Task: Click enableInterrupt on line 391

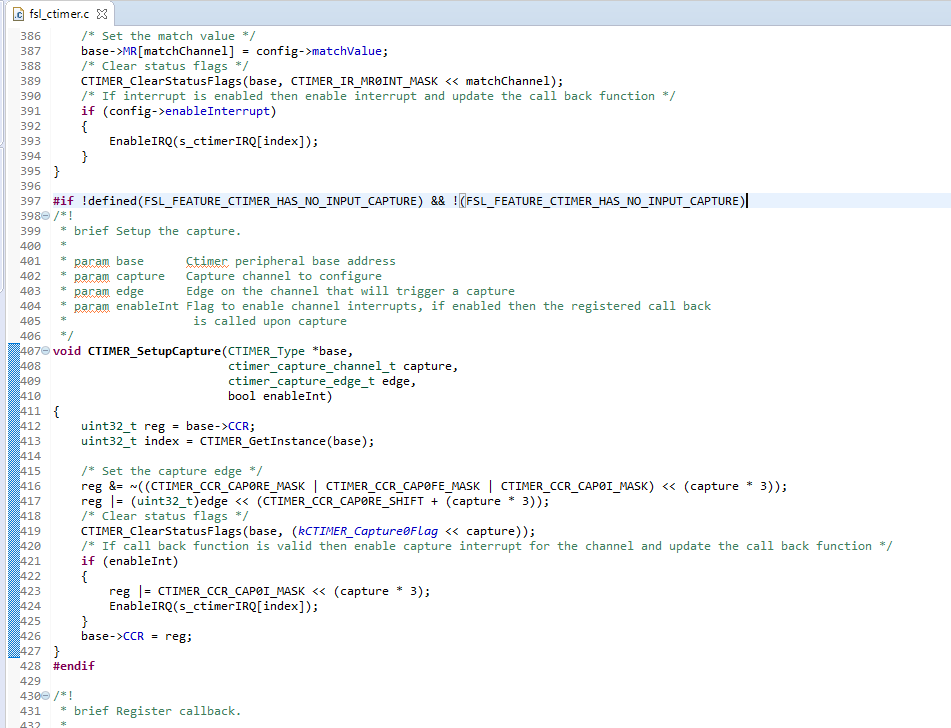Action: (217, 111)
